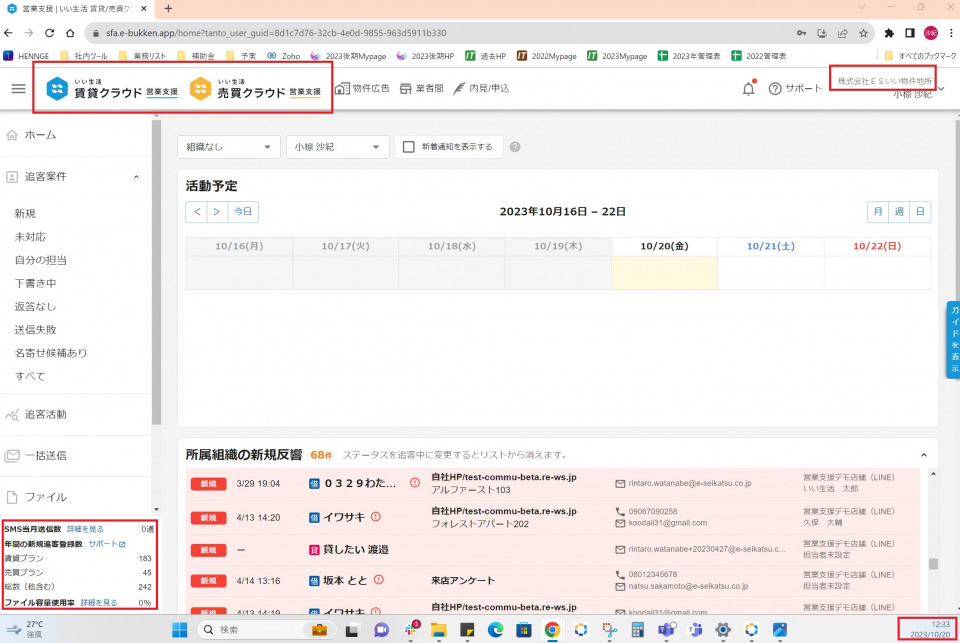Open 詳細を見る for SMS当月送信数
The image size is (960, 643).
point(85,529)
